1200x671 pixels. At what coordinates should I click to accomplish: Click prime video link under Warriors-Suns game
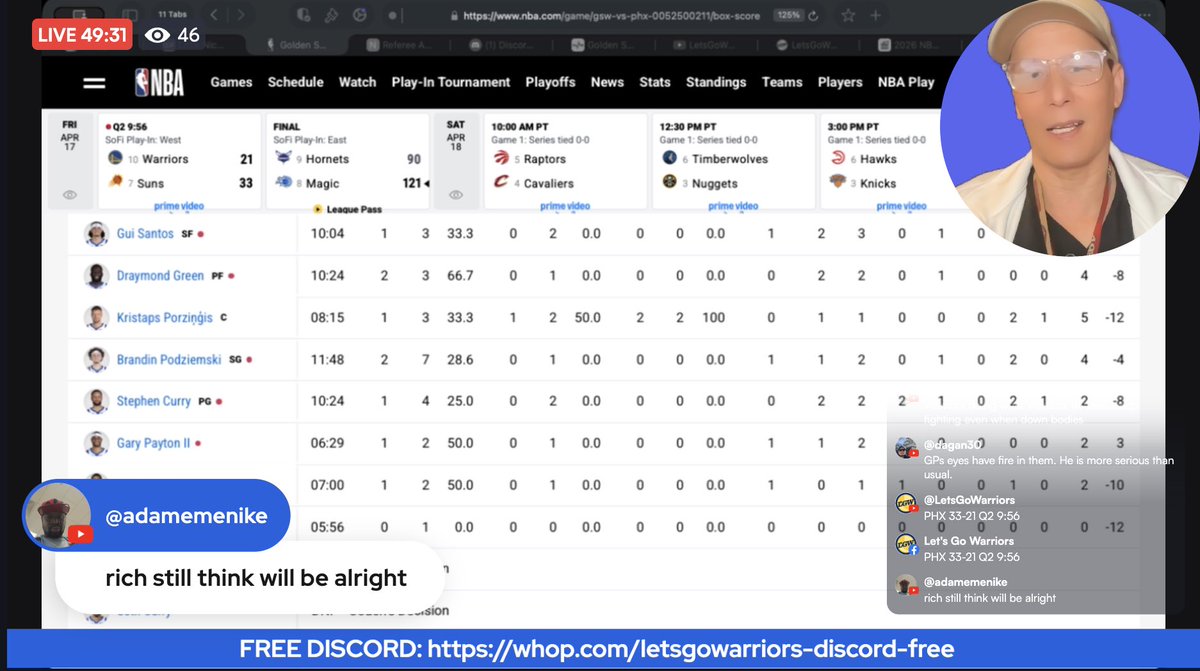[x=178, y=206]
